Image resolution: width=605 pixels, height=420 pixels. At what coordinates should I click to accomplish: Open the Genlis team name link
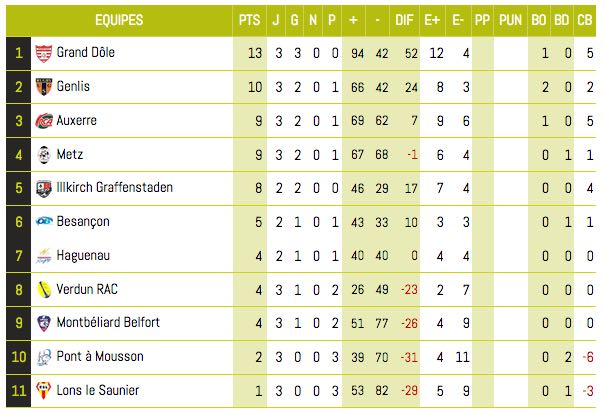(x=73, y=86)
